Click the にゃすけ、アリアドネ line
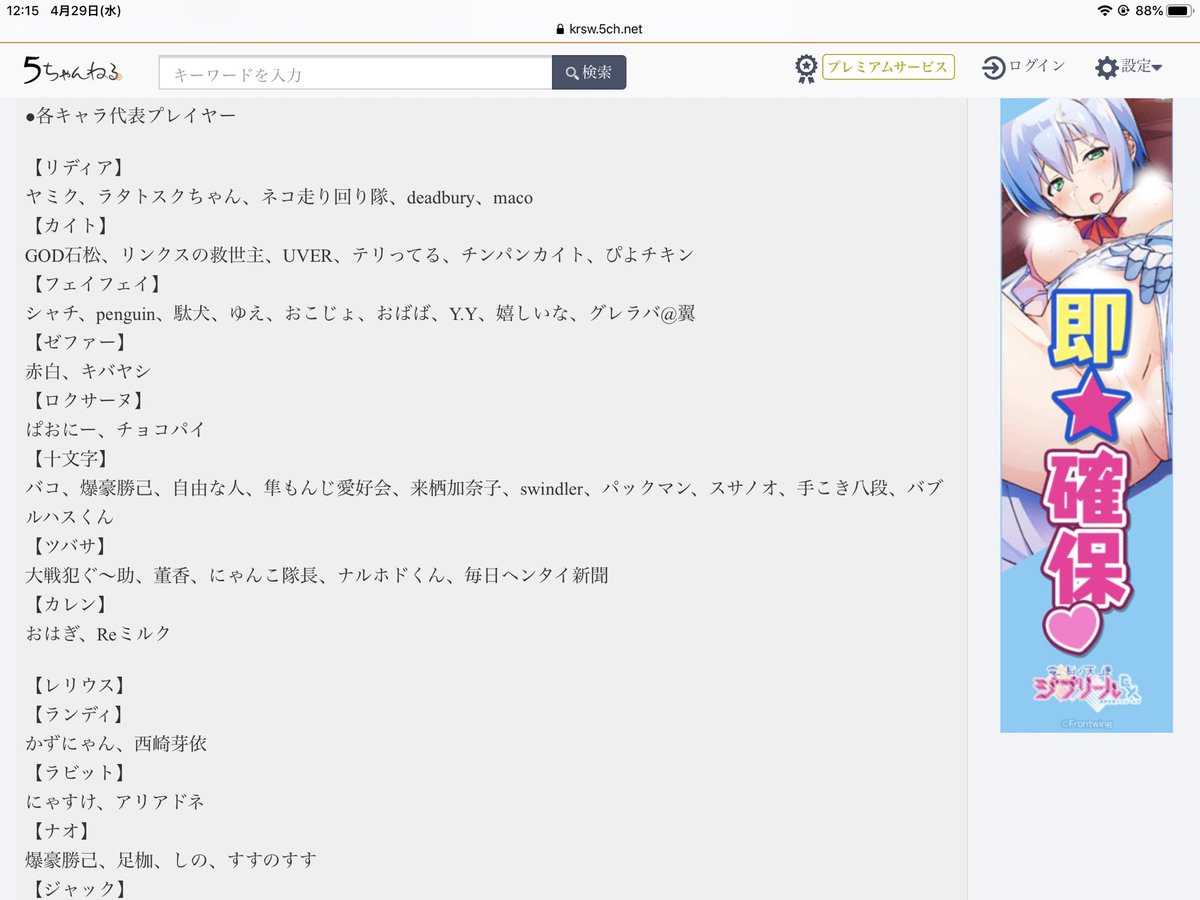The image size is (1200, 900). (x=115, y=801)
